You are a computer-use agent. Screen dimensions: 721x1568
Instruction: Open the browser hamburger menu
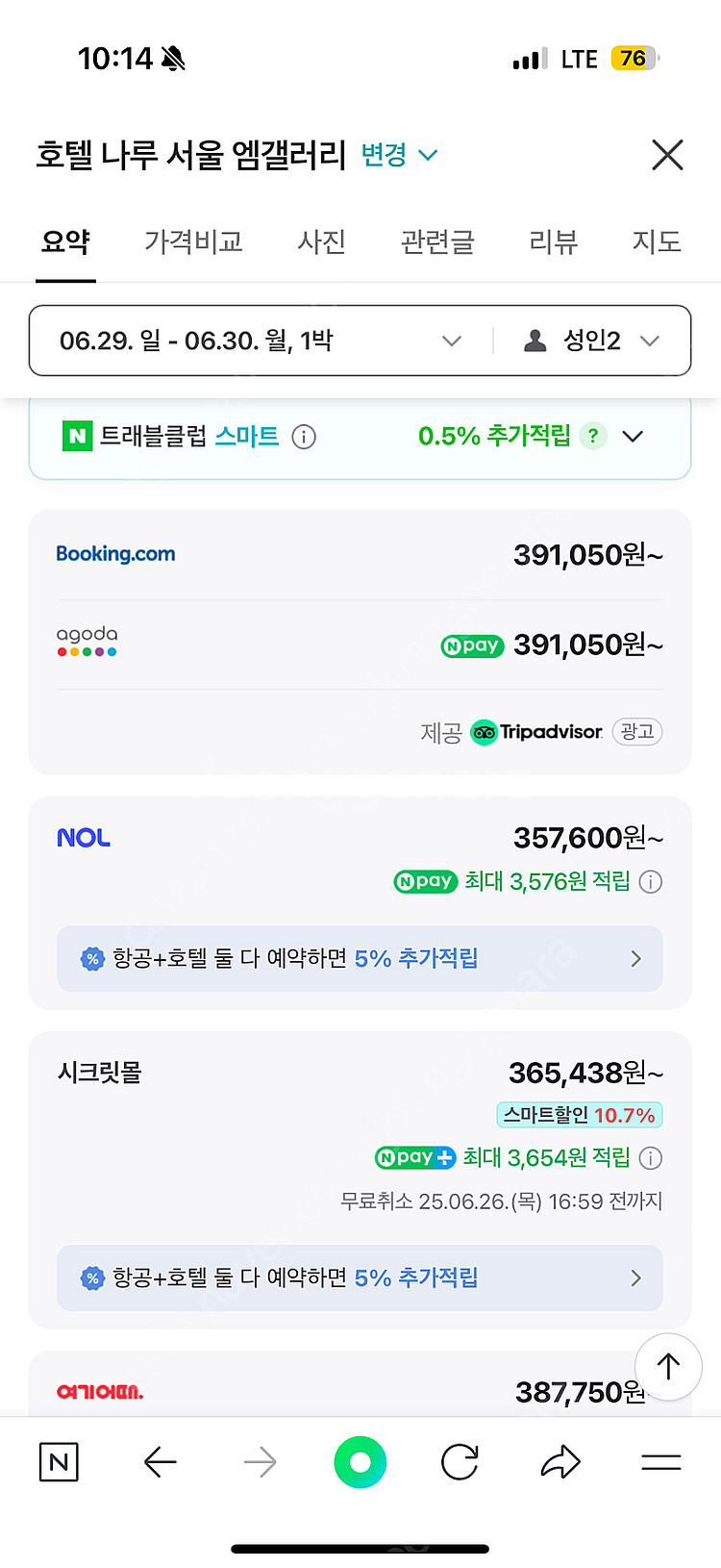(x=660, y=1463)
